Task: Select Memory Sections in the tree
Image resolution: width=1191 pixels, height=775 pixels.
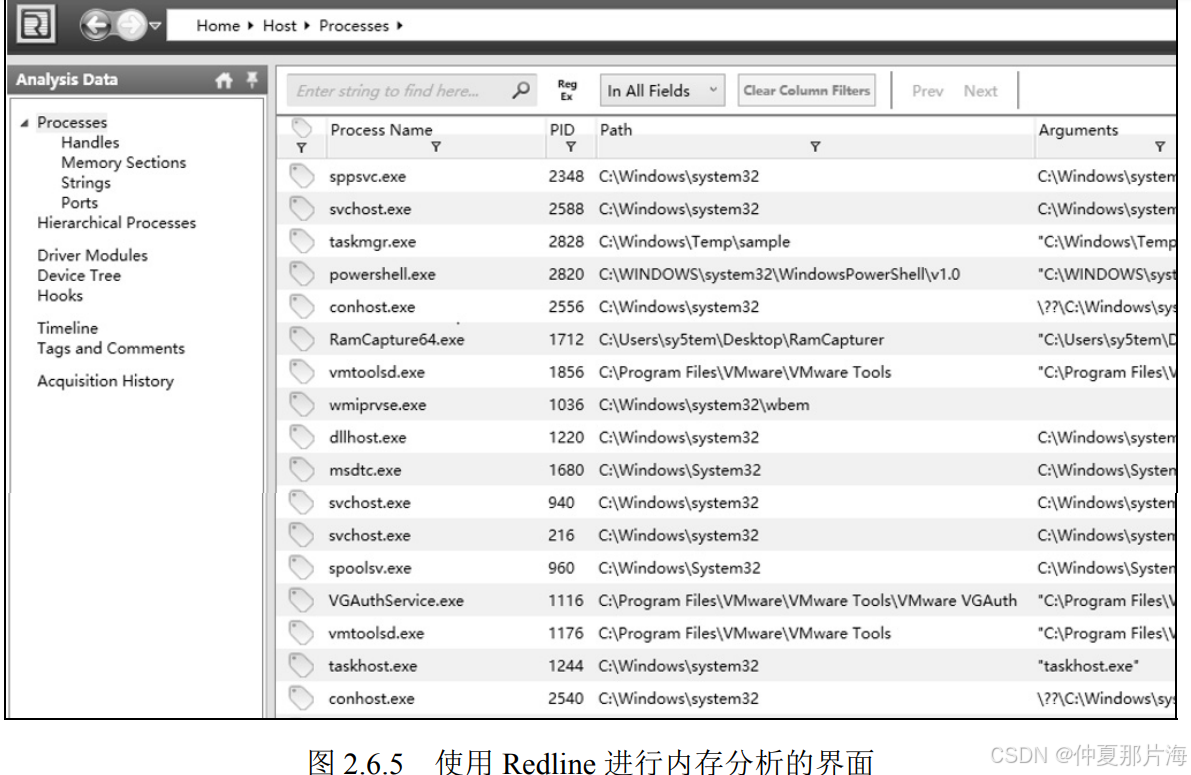Action: point(124,163)
